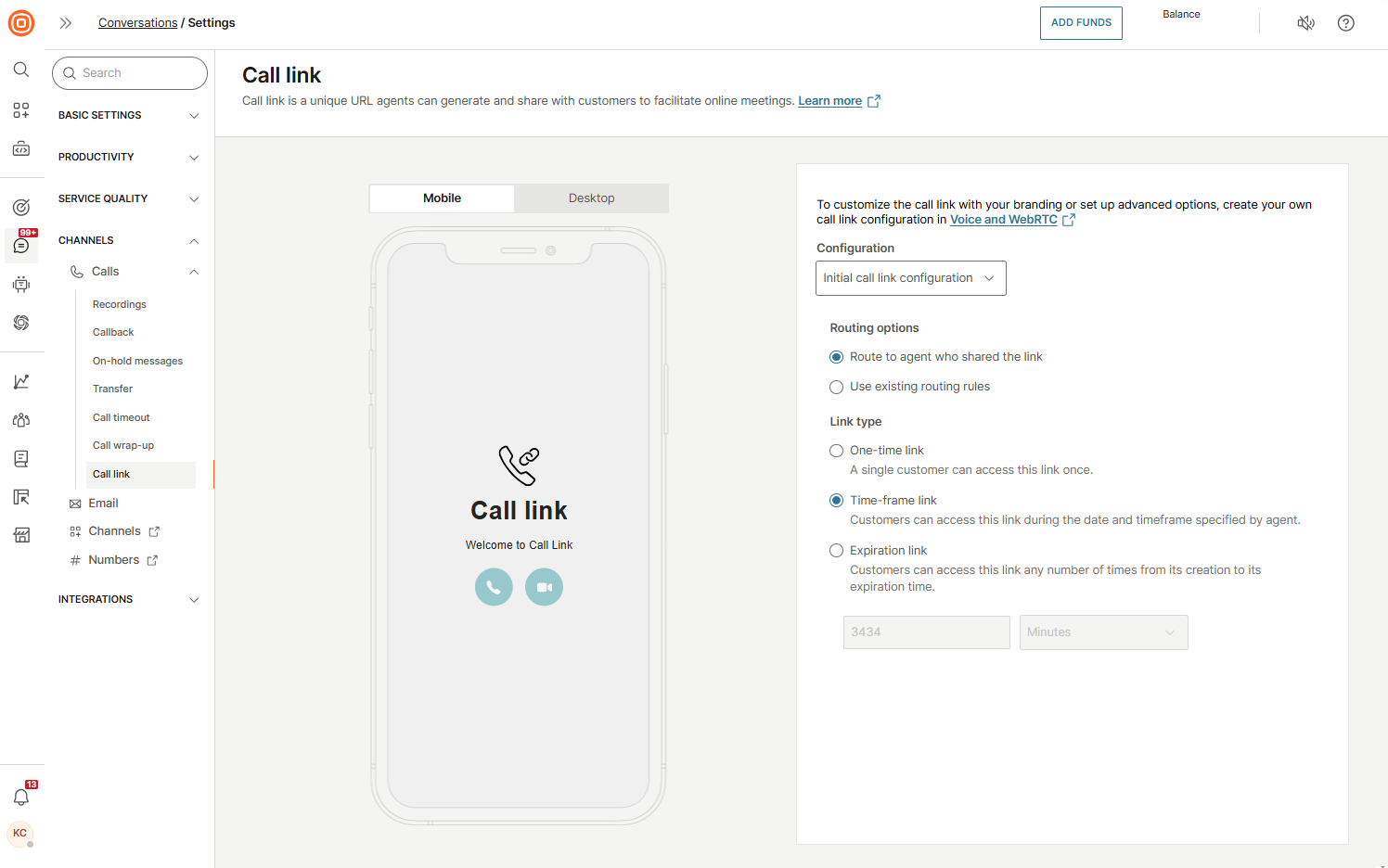Mute sounds using the speaker icon
The width and height of the screenshot is (1388, 868).
[1305, 22]
